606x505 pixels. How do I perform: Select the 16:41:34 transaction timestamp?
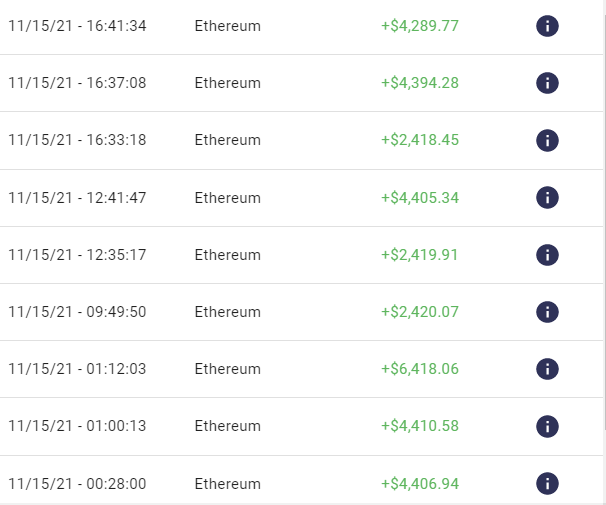point(77,26)
